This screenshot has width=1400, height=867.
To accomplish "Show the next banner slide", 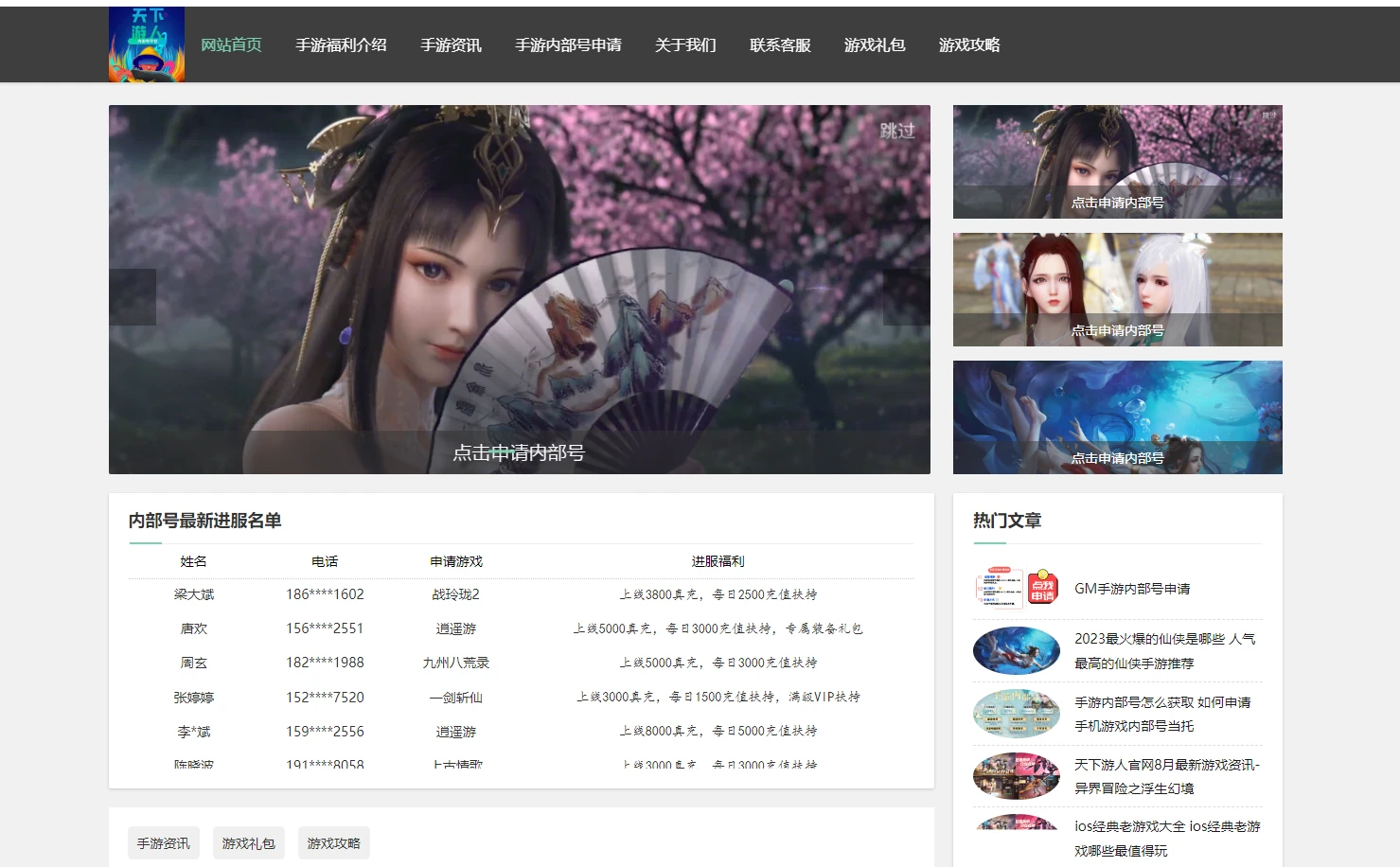I will click(907, 297).
